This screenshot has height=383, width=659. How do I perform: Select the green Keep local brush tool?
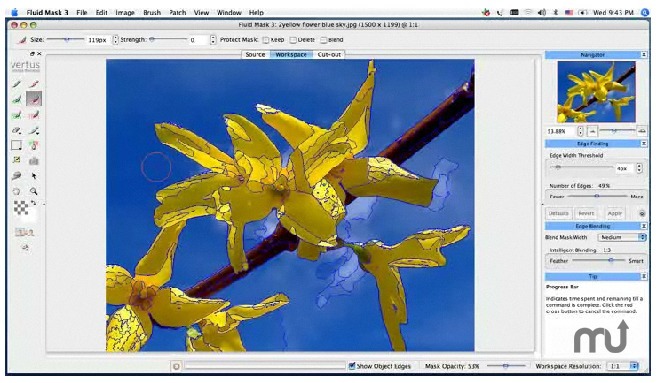coord(16,99)
